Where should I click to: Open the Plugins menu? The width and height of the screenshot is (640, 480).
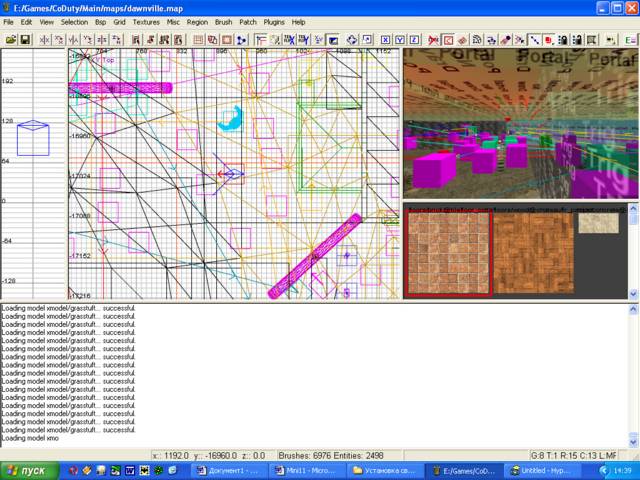point(272,21)
